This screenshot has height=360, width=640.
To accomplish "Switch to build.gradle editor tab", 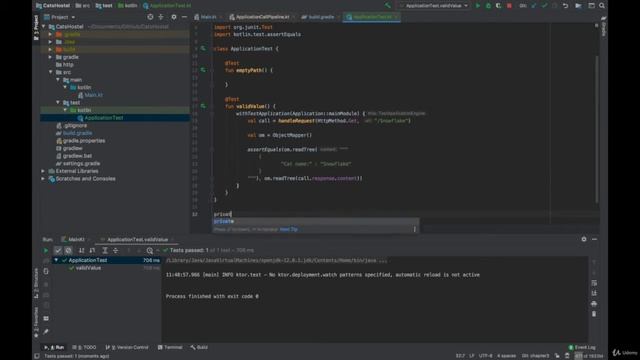I will (x=320, y=17).
